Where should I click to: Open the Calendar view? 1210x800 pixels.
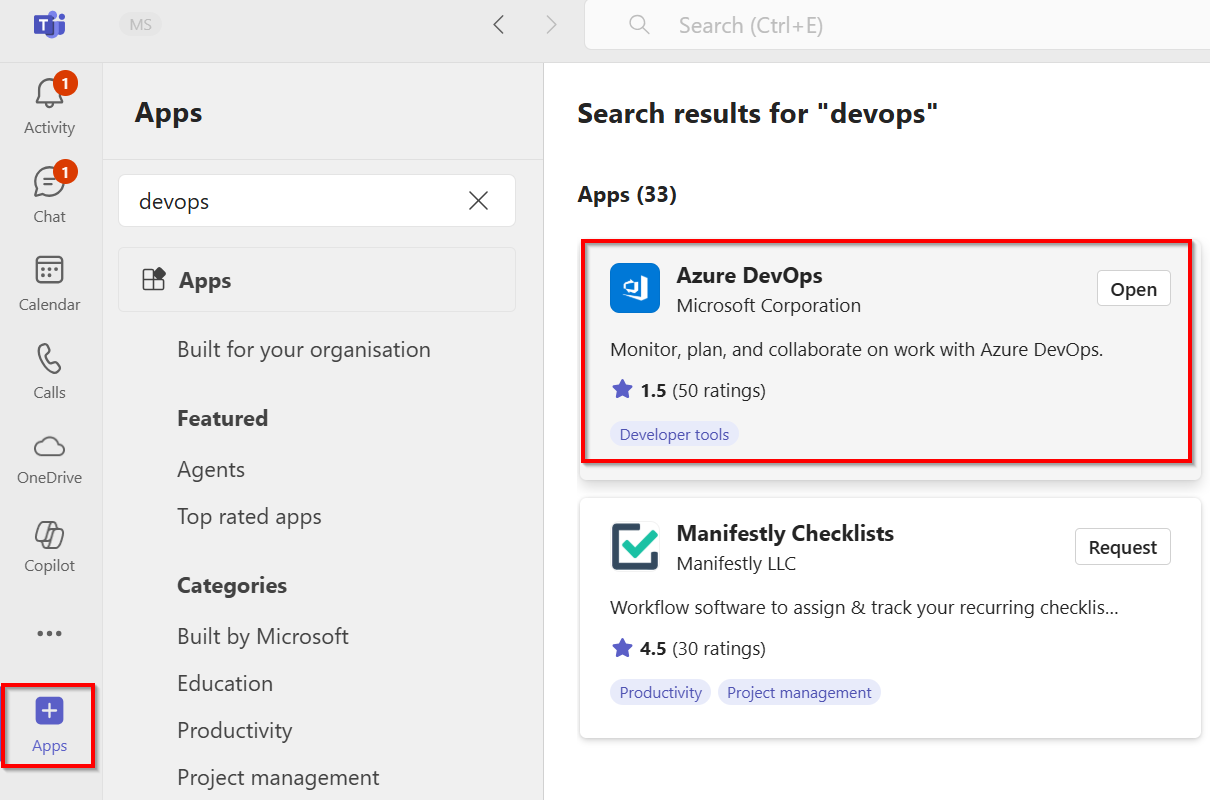click(49, 283)
